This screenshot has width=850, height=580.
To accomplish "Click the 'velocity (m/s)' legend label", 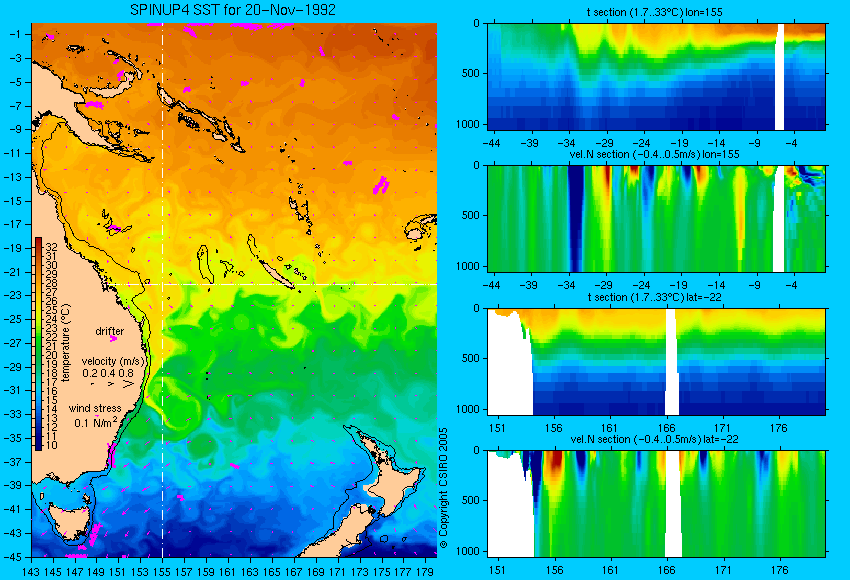I will pyautogui.click(x=113, y=361).
